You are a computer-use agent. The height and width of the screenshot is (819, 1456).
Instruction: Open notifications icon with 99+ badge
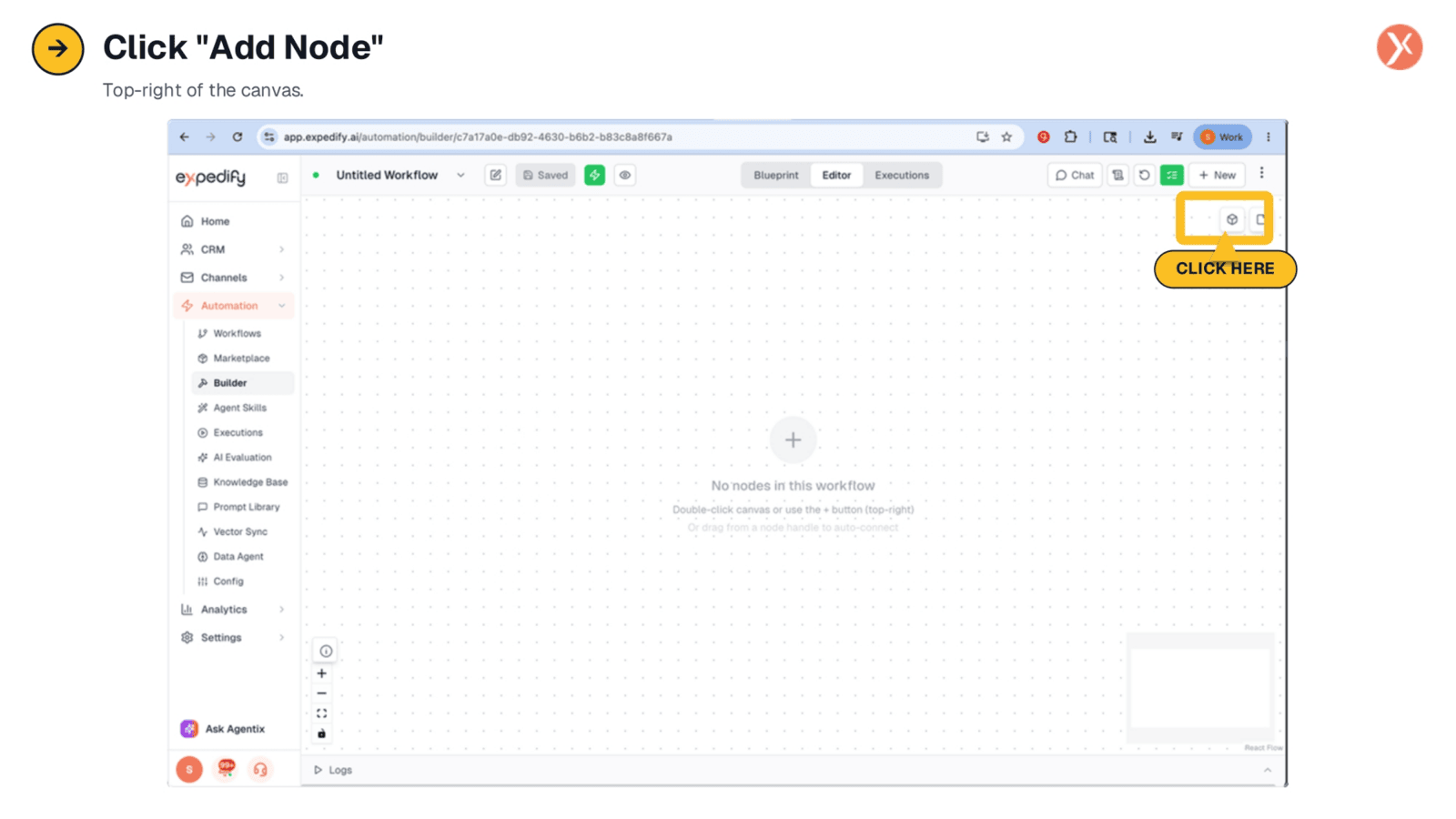click(226, 769)
